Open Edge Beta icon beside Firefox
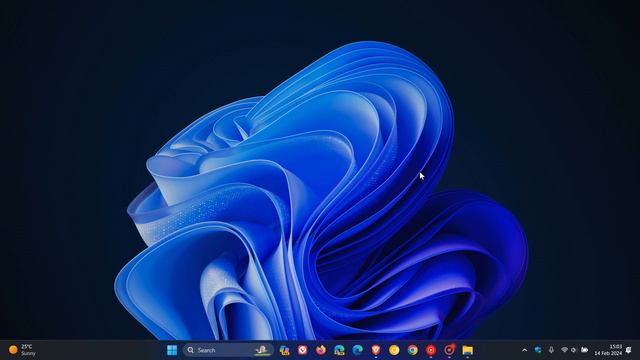640x360 pixels. pyautogui.click(x=339, y=350)
